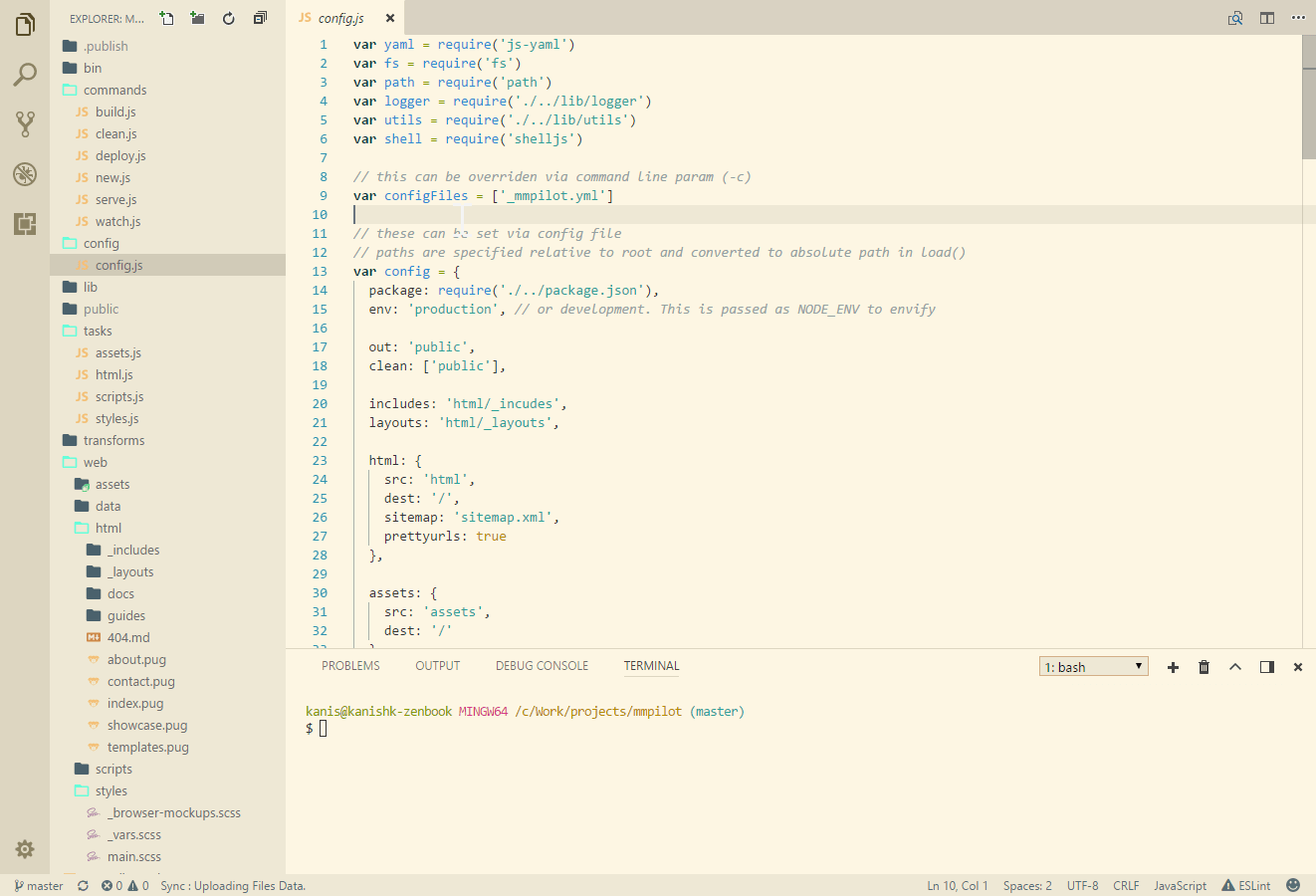
Task: Open the Search view
Action: pyautogui.click(x=25, y=74)
